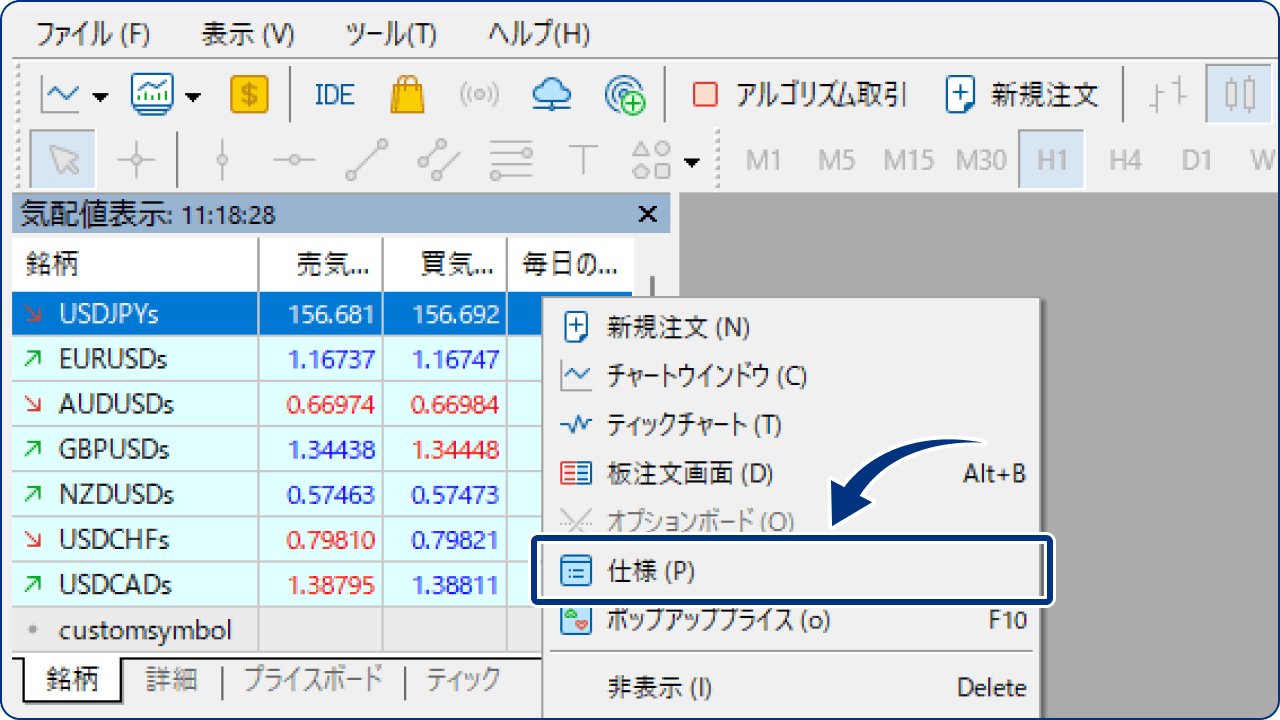Open the line chart type icon
Screen dimensions: 1280x720
click(x=61, y=95)
